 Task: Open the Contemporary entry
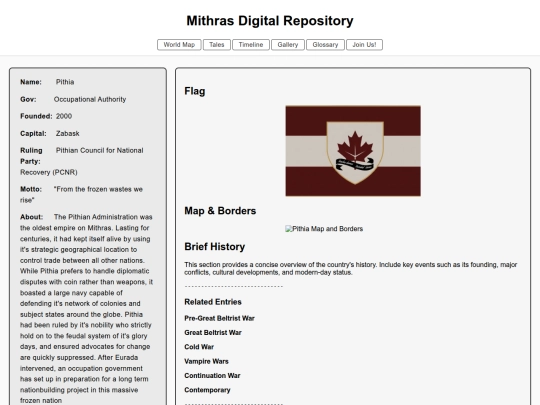pos(207,390)
